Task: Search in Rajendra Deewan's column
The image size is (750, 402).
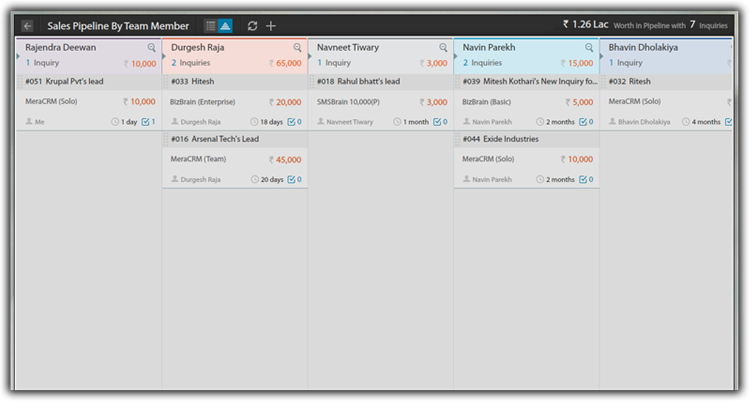Action: [152, 47]
